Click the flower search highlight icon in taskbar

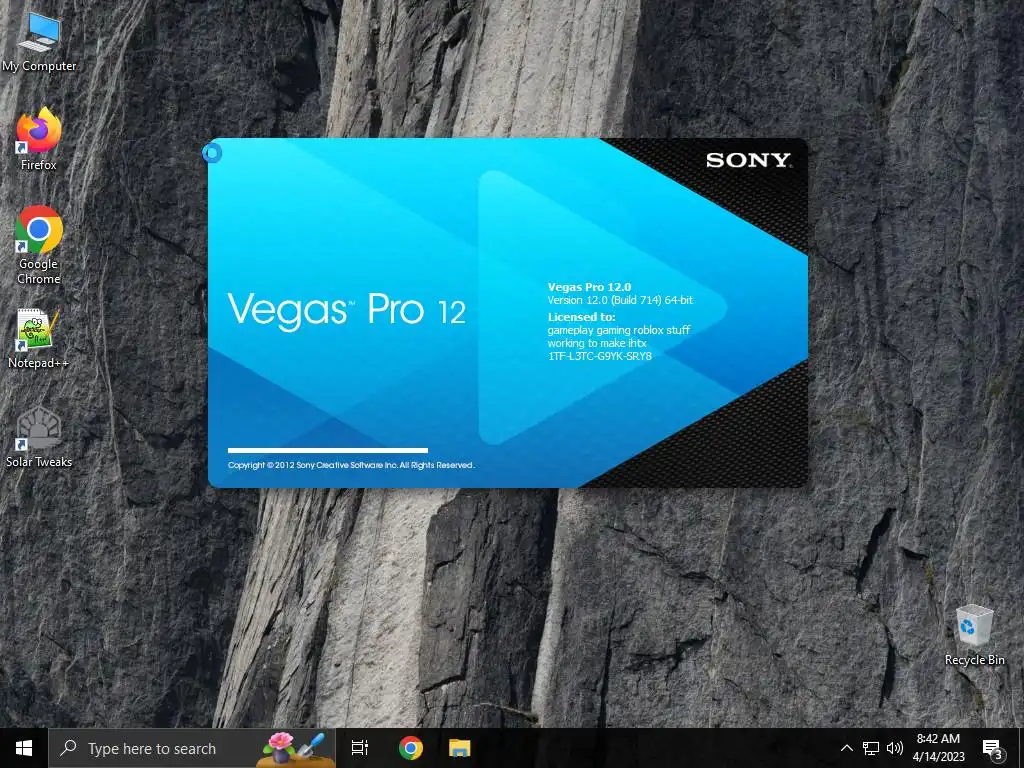coord(294,748)
